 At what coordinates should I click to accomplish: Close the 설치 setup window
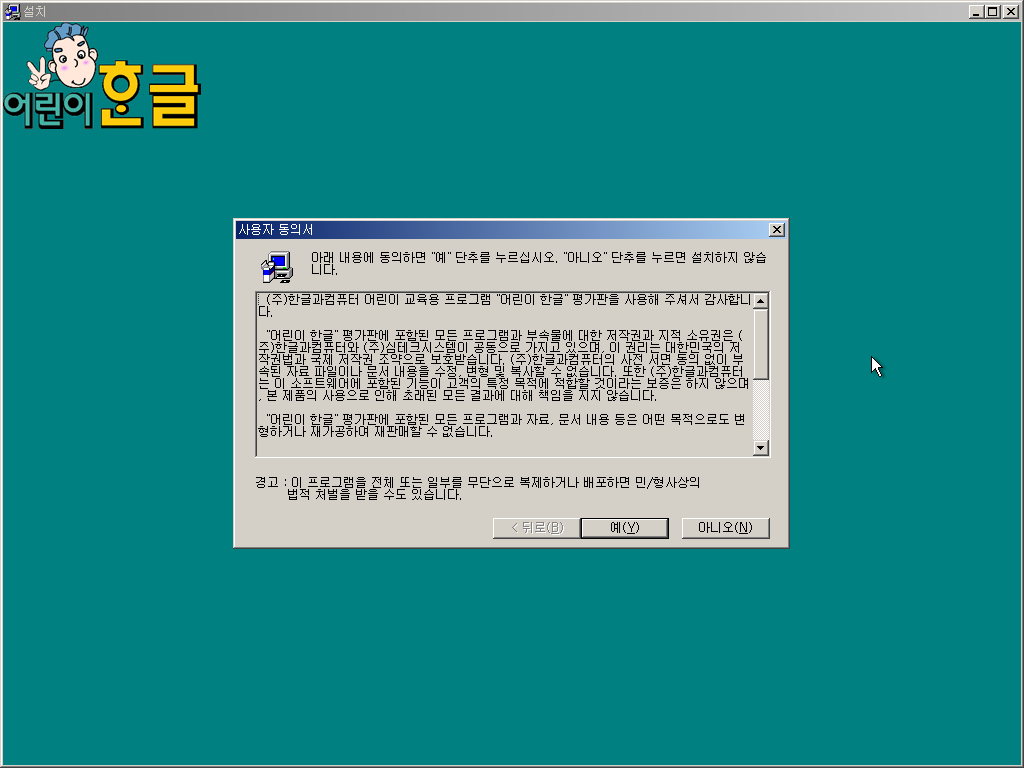(x=1010, y=12)
